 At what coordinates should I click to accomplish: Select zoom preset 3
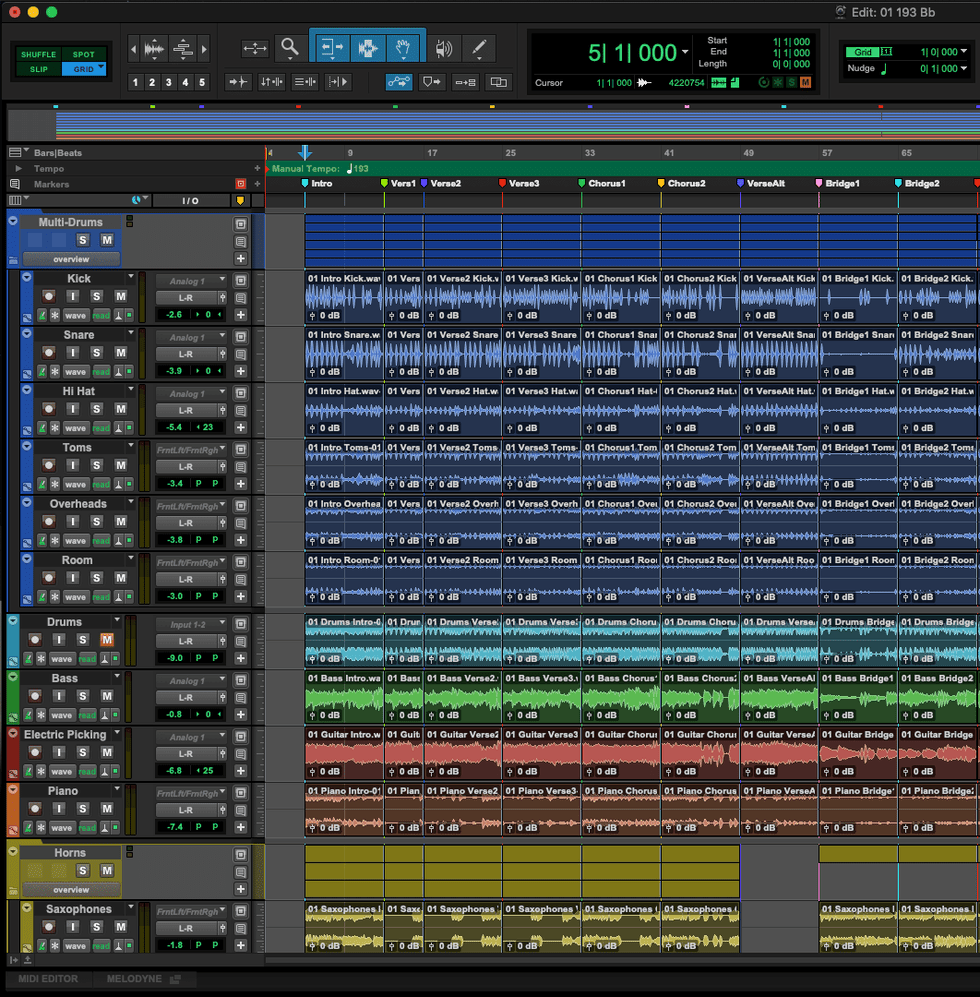click(x=169, y=83)
